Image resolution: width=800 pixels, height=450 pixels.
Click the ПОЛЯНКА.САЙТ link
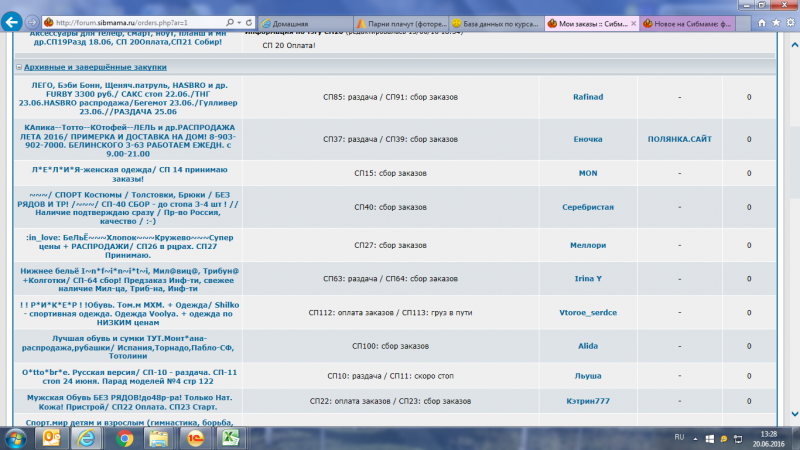click(x=680, y=139)
